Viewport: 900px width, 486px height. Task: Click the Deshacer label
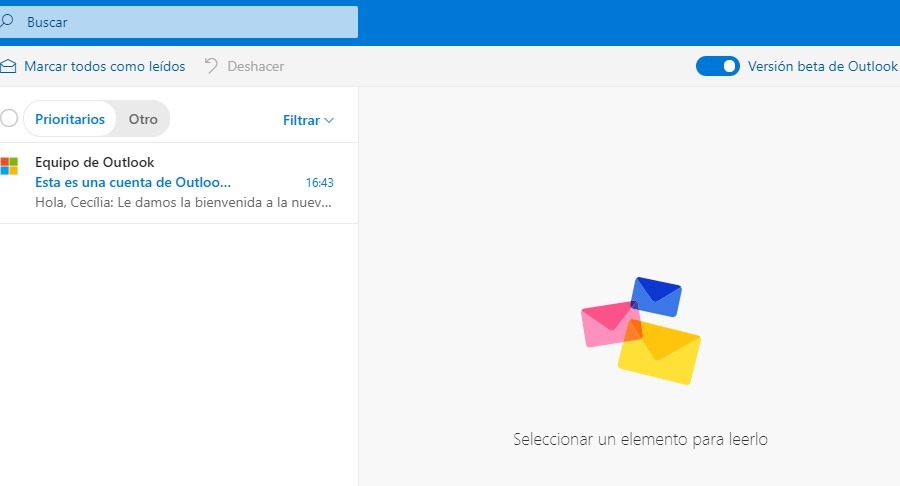[x=255, y=66]
